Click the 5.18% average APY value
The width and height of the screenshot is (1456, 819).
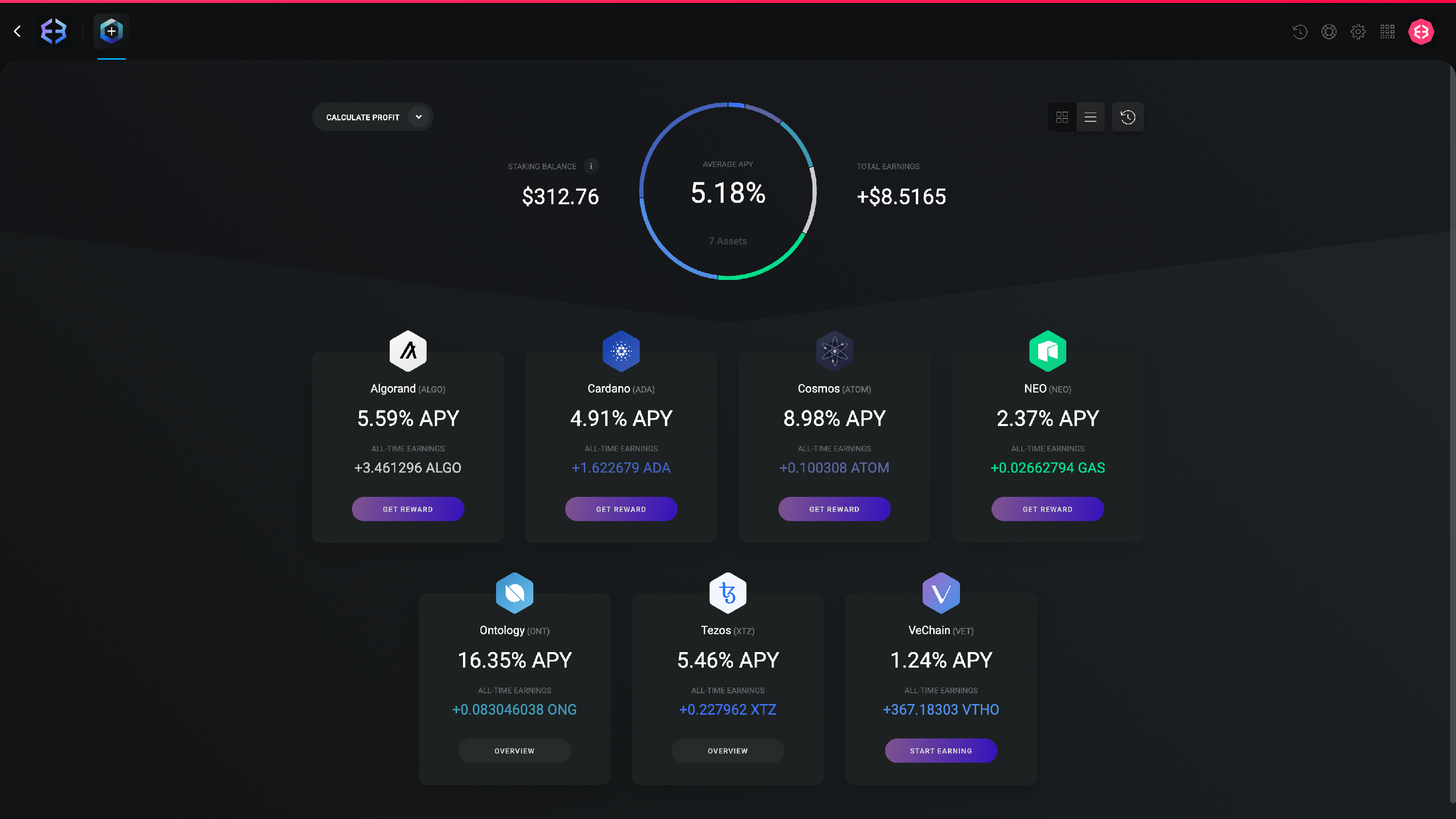click(x=728, y=193)
